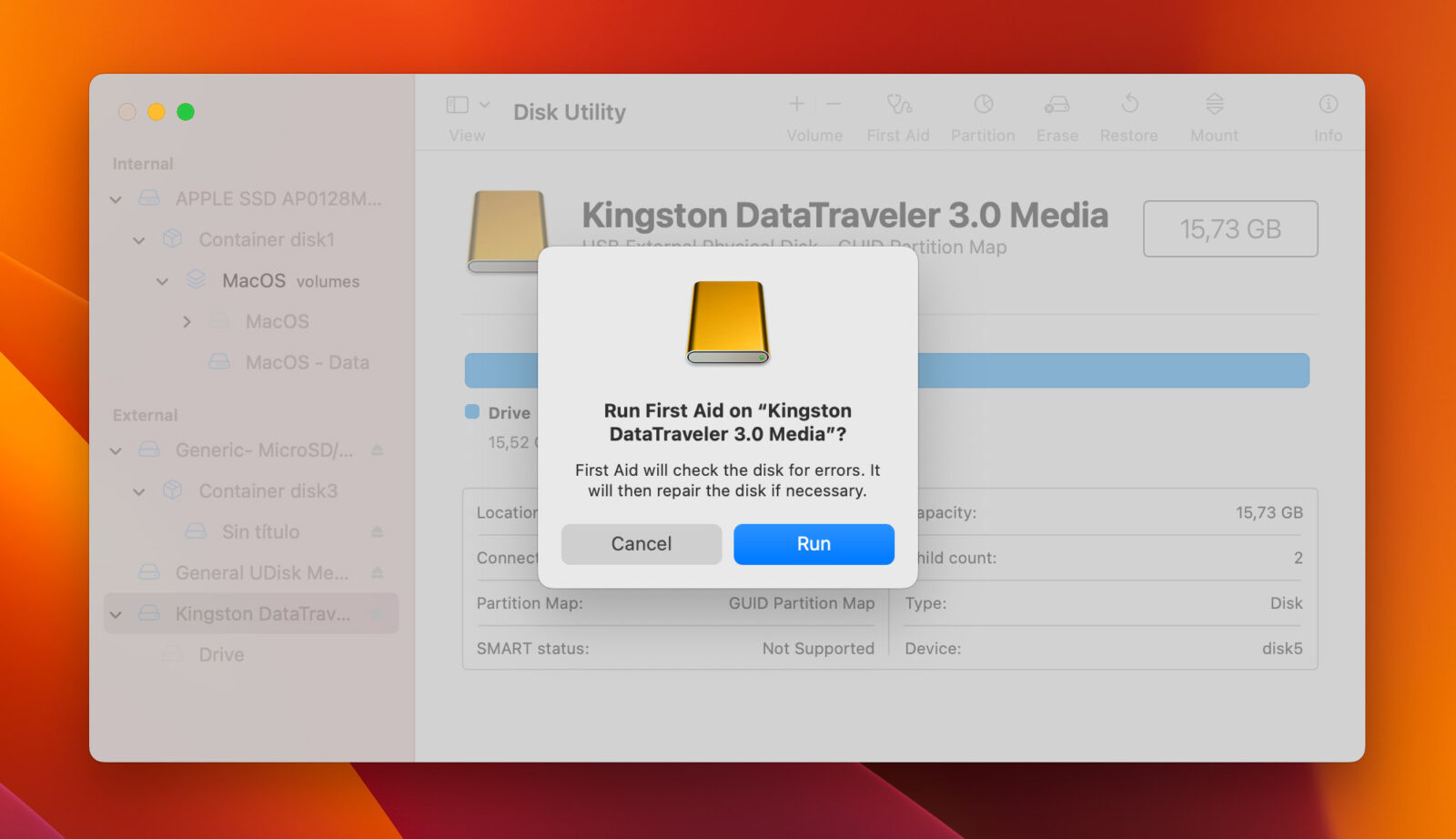Image resolution: width=1456 pixels, height=839 pixels.
Task: Collapse the APPLE SSD tree item
Action: (116, 198)
